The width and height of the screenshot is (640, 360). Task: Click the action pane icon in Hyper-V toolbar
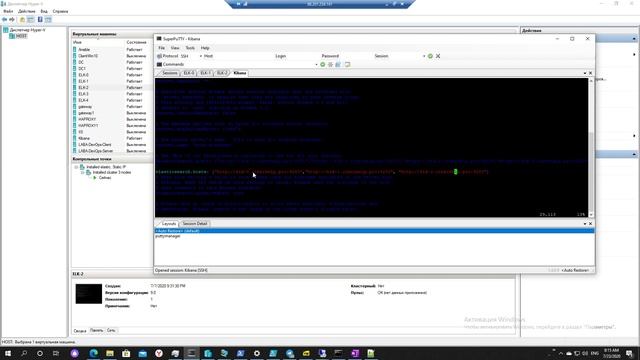(48, 20)
